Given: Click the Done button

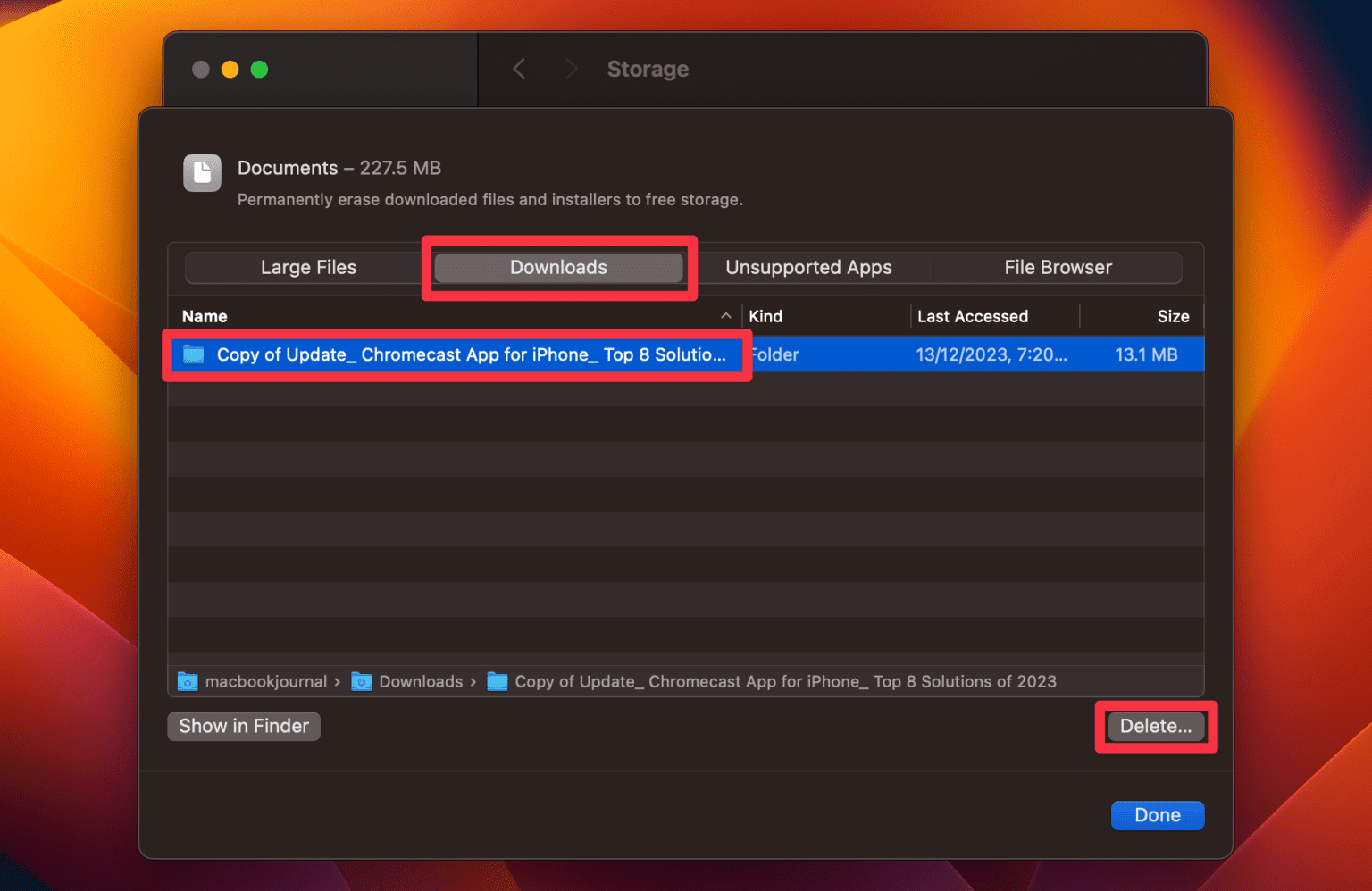Looking at the screenshot, I should point(1157,815).
